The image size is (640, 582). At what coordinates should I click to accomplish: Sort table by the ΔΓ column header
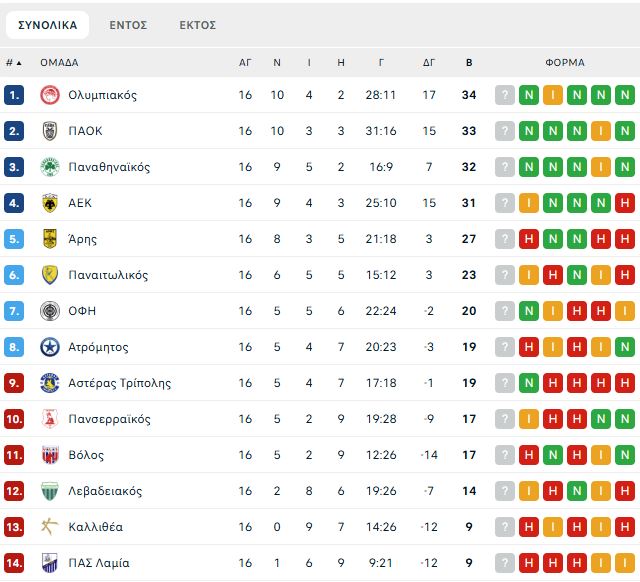pos(429,62)
